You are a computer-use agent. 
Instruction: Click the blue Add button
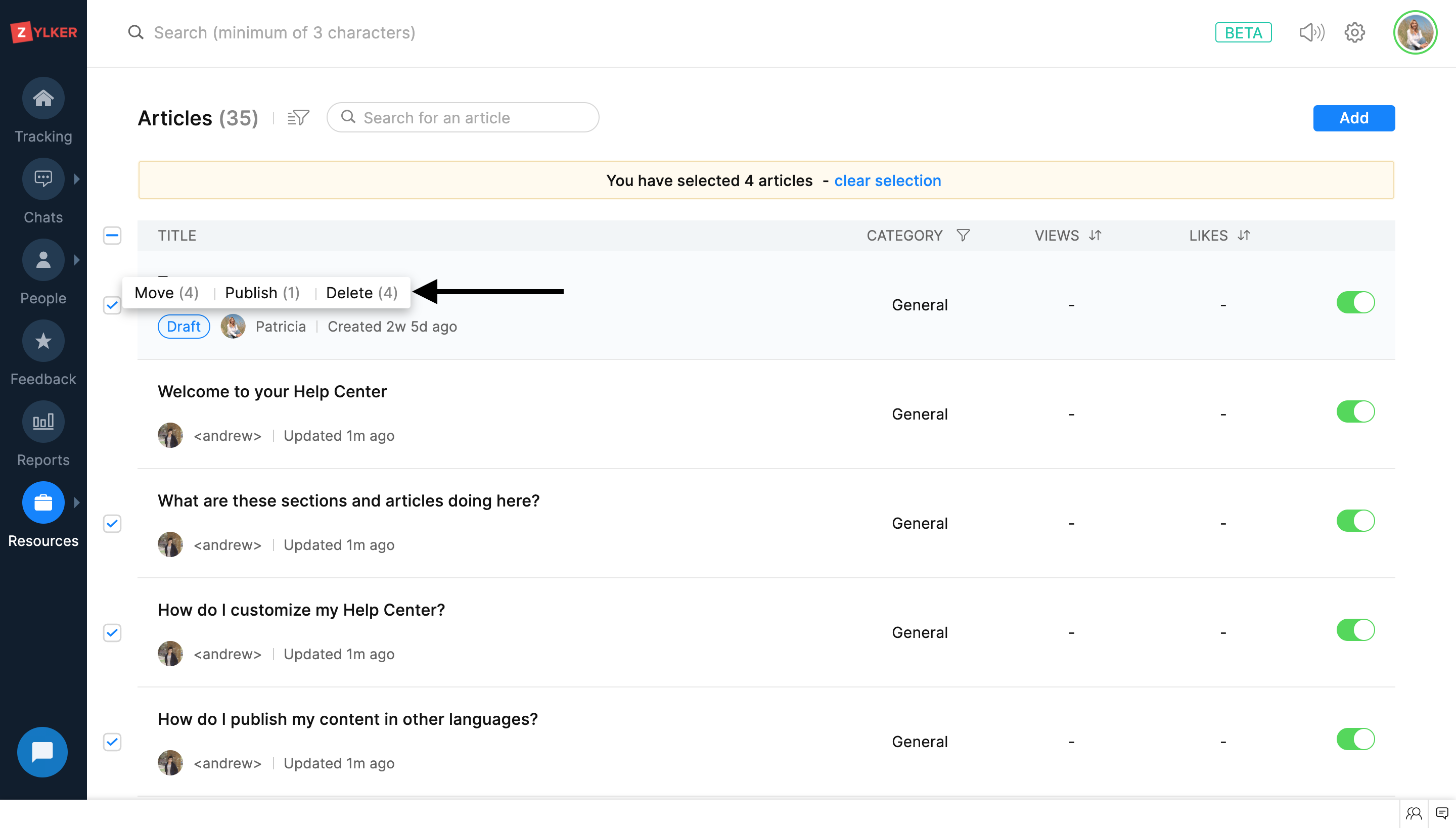pos(1354,118)
